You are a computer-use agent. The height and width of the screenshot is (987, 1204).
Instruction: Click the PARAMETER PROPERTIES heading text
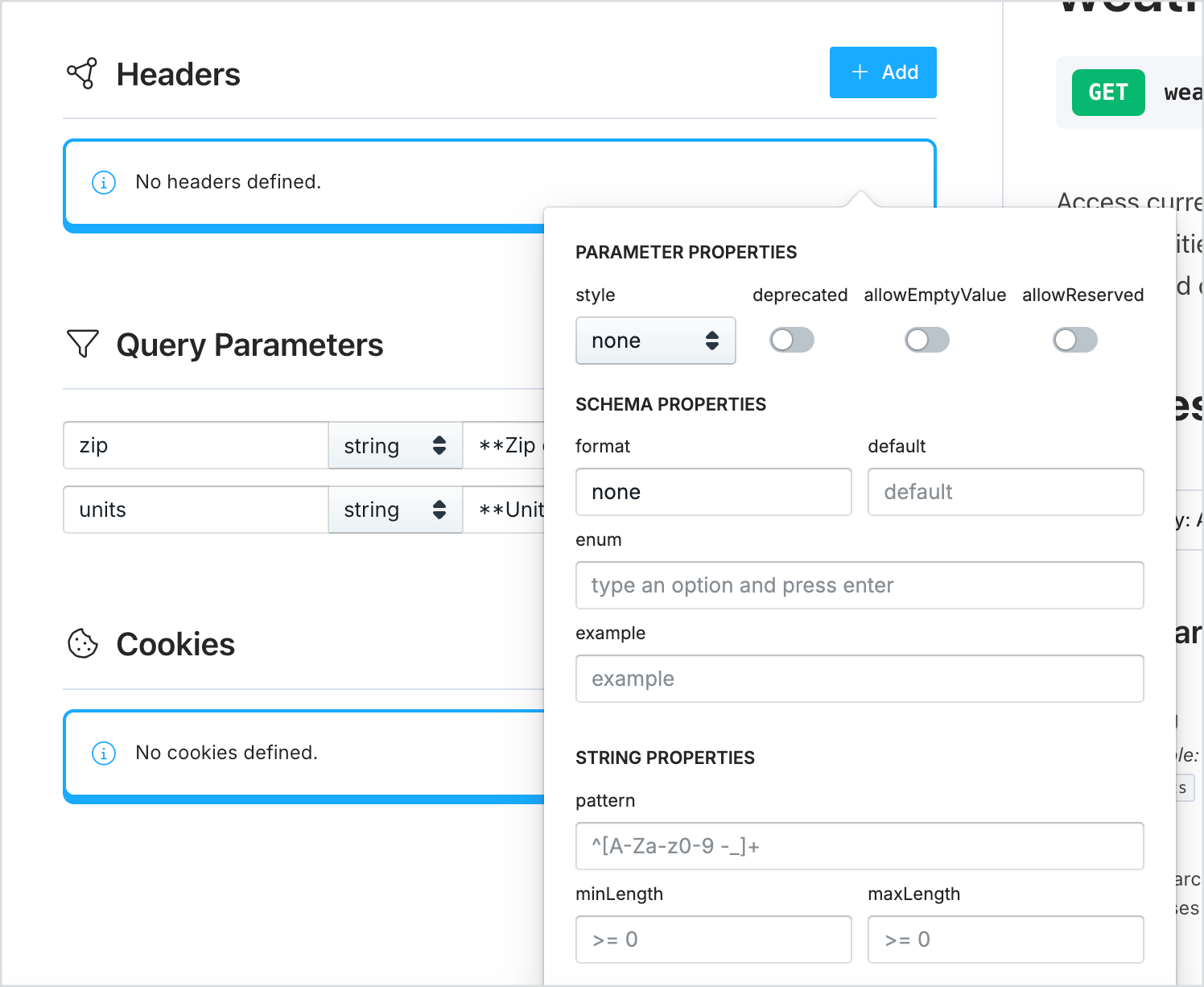[x=686, y=252]
